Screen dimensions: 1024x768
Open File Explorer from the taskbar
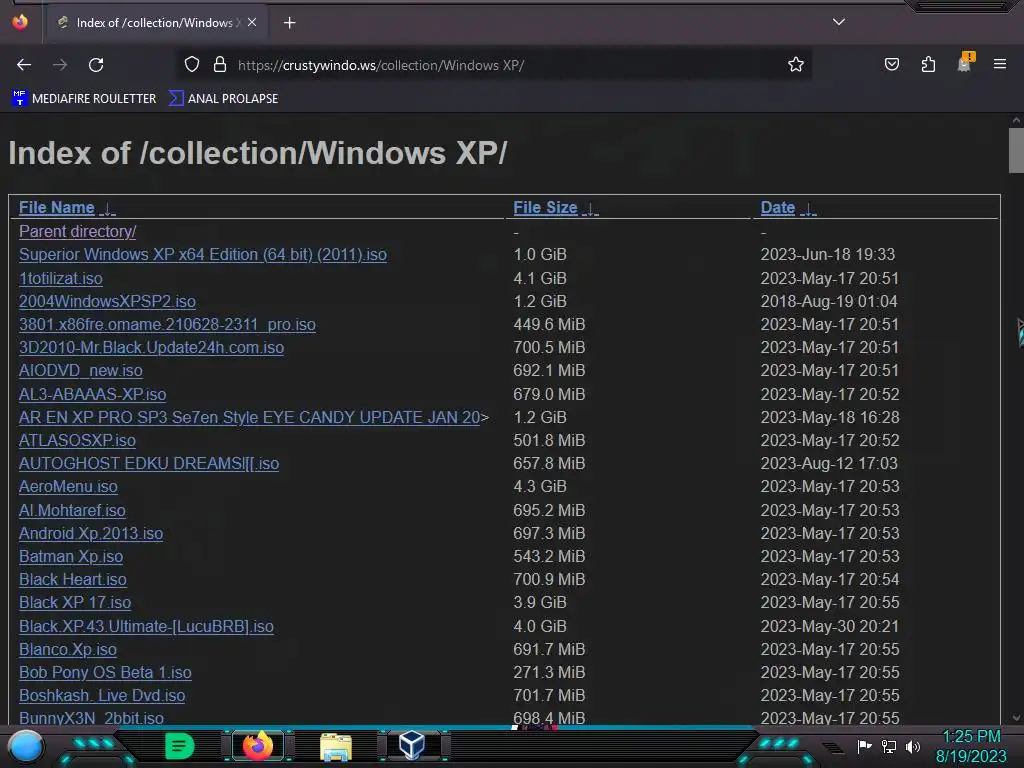(336, 746)
